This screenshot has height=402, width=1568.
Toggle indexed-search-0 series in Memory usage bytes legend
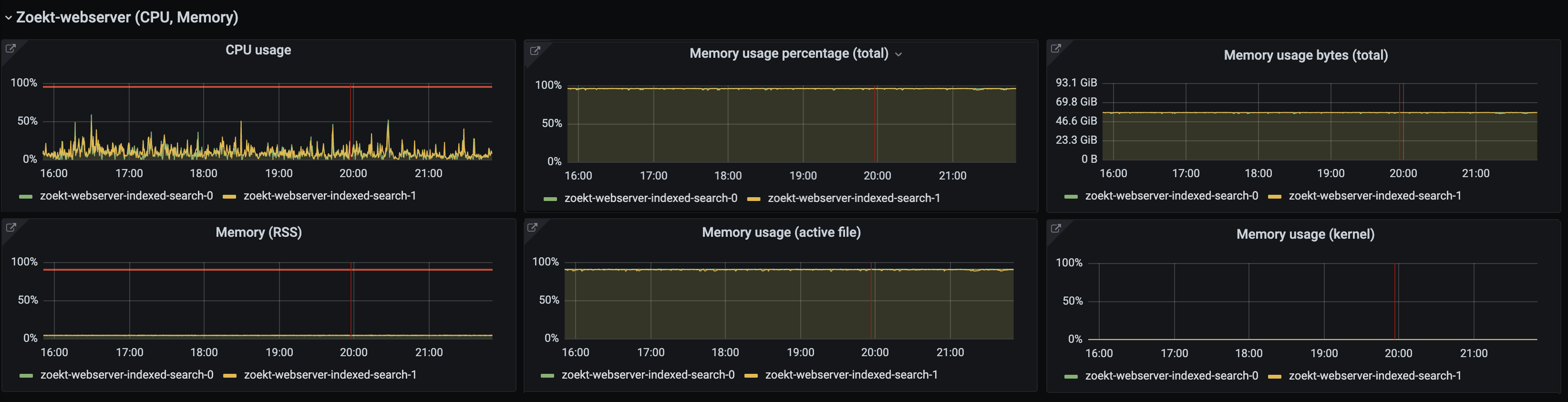1171,196
